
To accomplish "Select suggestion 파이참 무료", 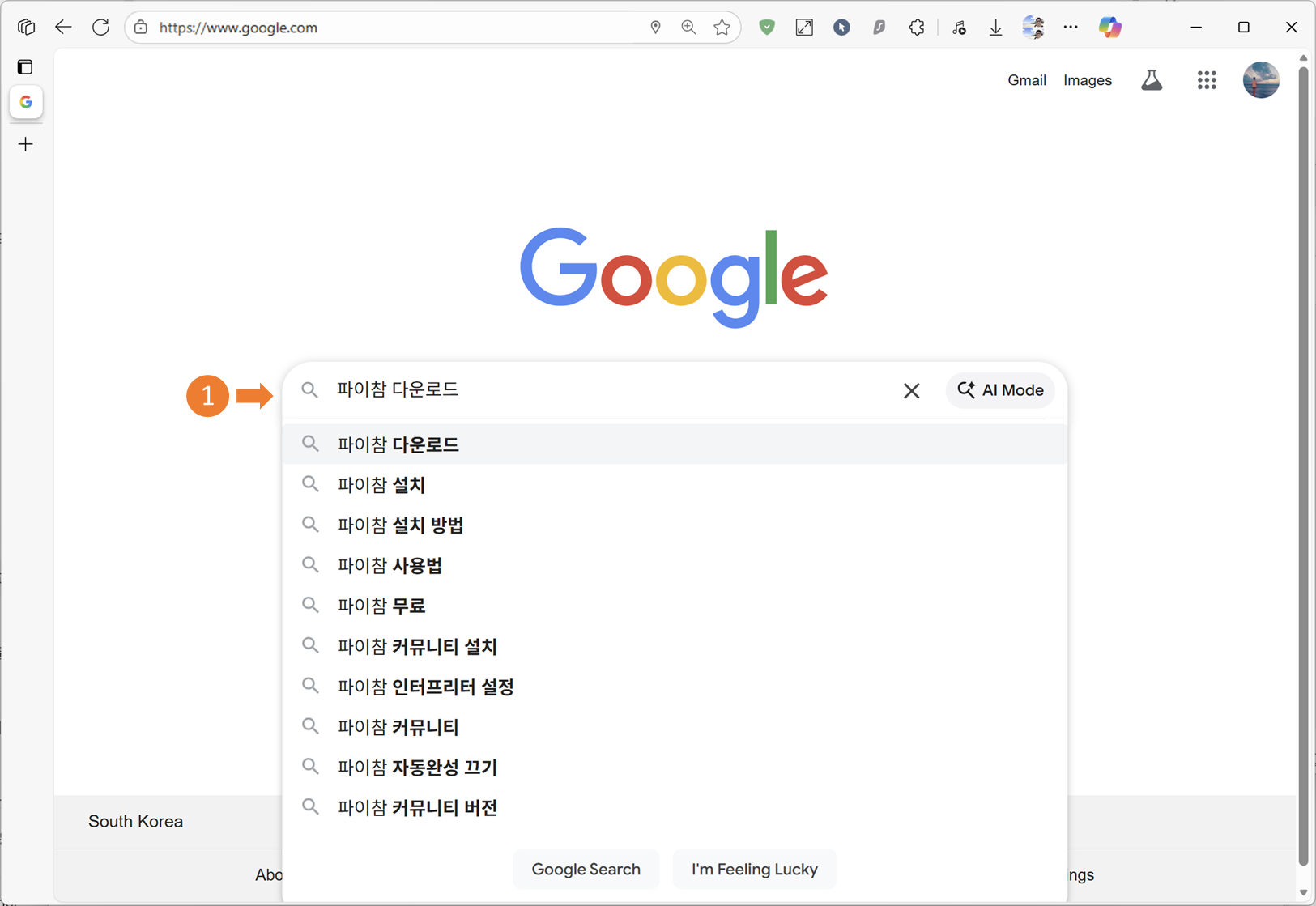I will click(675, 606).
